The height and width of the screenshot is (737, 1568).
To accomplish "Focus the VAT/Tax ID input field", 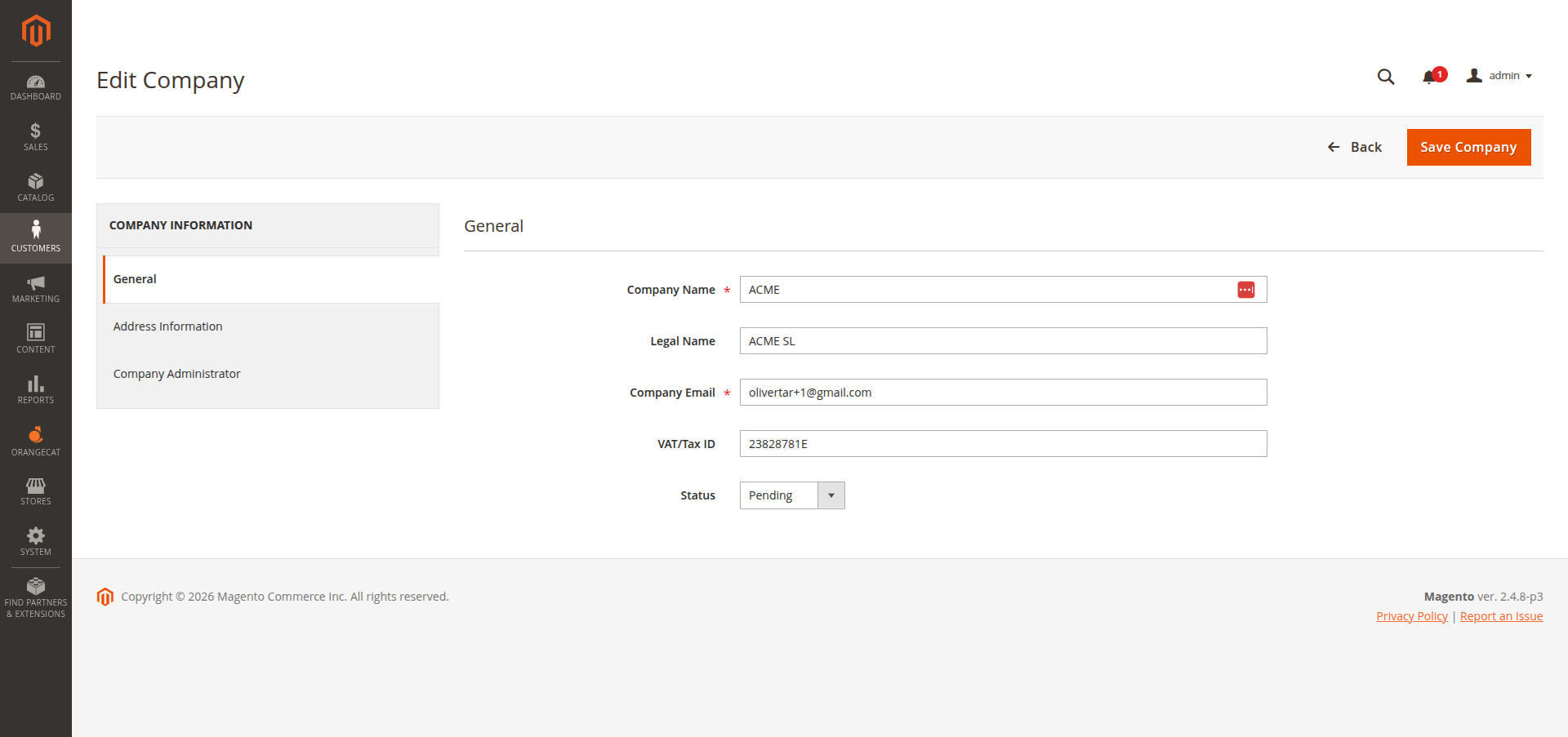I will tap(1002, 444).
